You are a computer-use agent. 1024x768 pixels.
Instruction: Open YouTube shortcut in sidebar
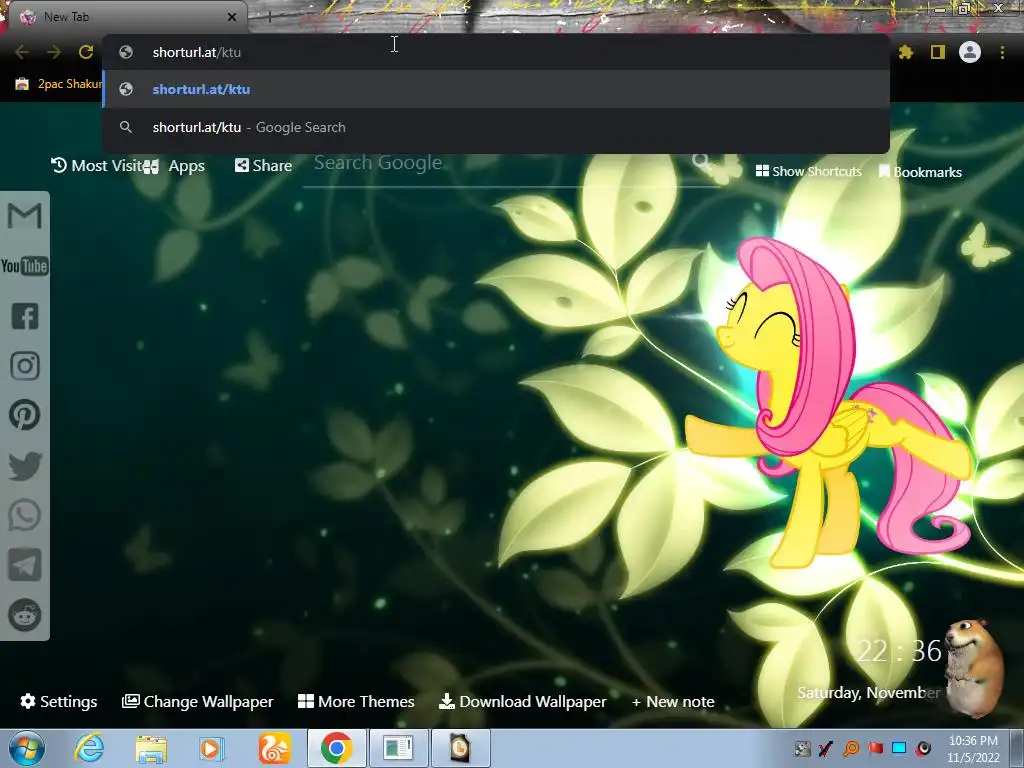pos(24,266)
